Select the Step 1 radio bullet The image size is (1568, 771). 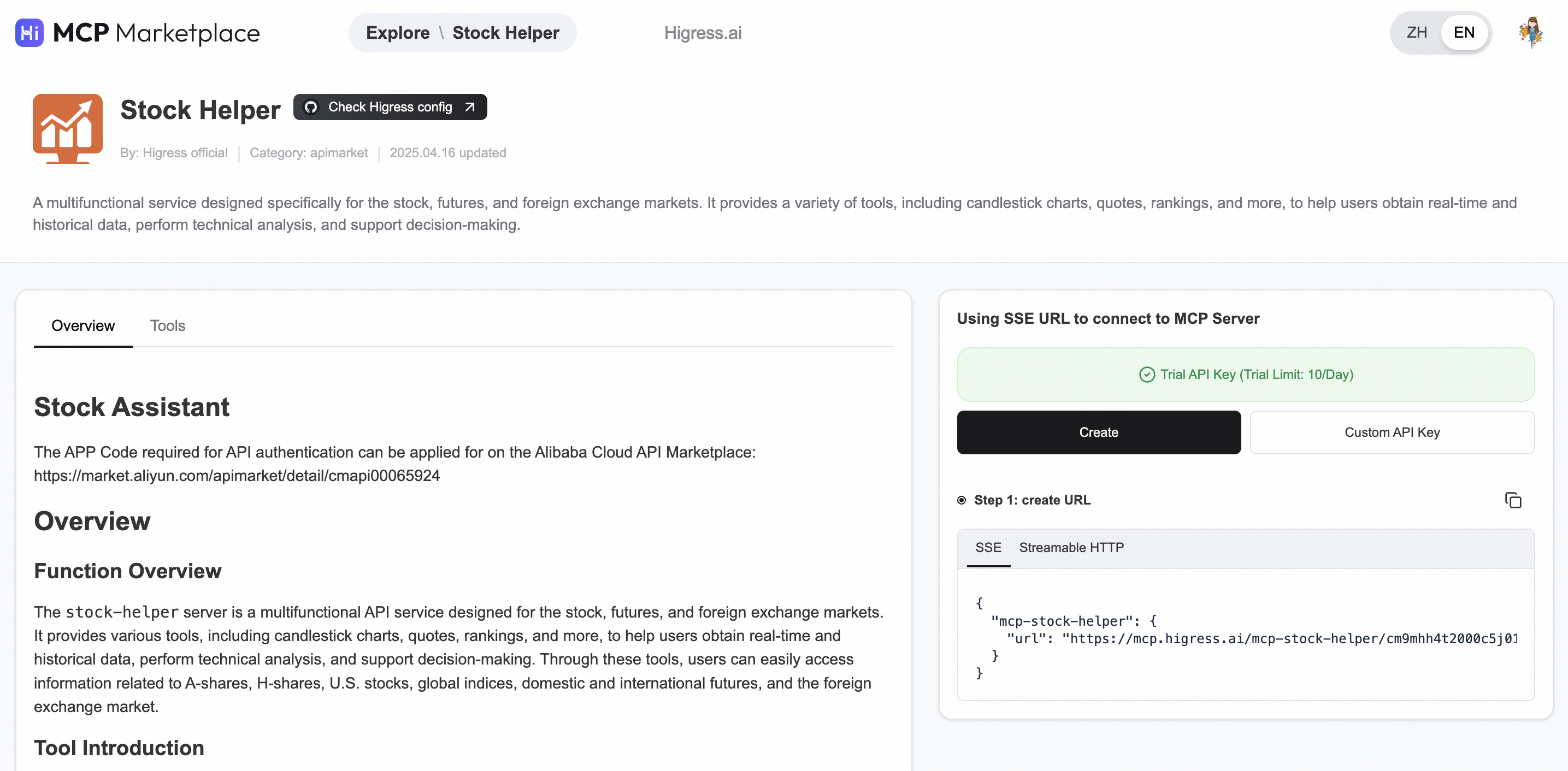pyautogui.click(x=962, y=500)
